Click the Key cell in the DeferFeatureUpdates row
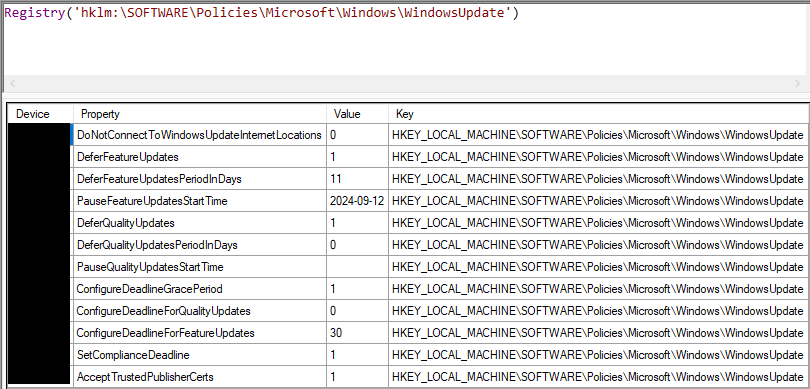 pos(599,157)
